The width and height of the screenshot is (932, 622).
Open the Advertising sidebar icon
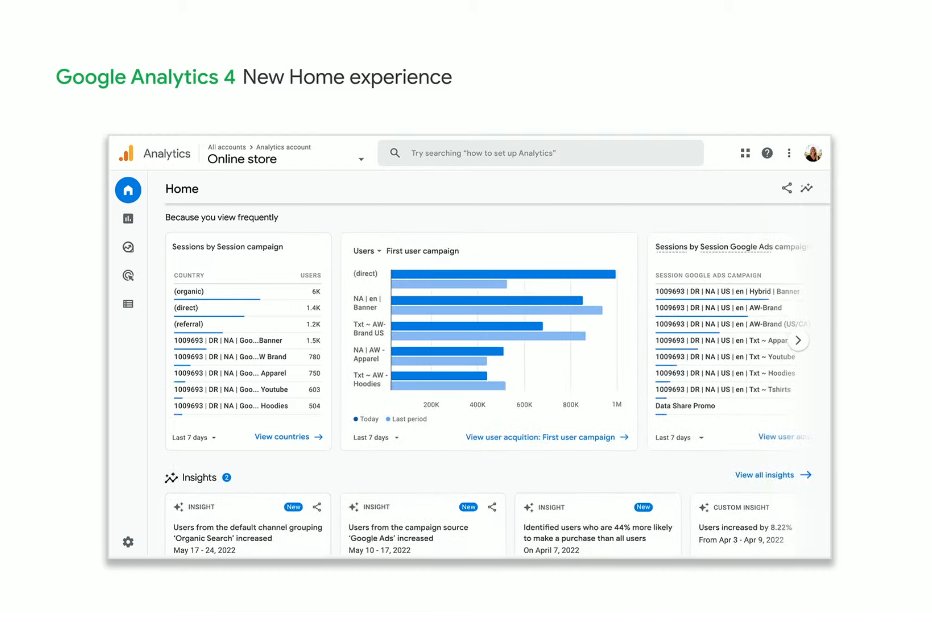point(128,275)
